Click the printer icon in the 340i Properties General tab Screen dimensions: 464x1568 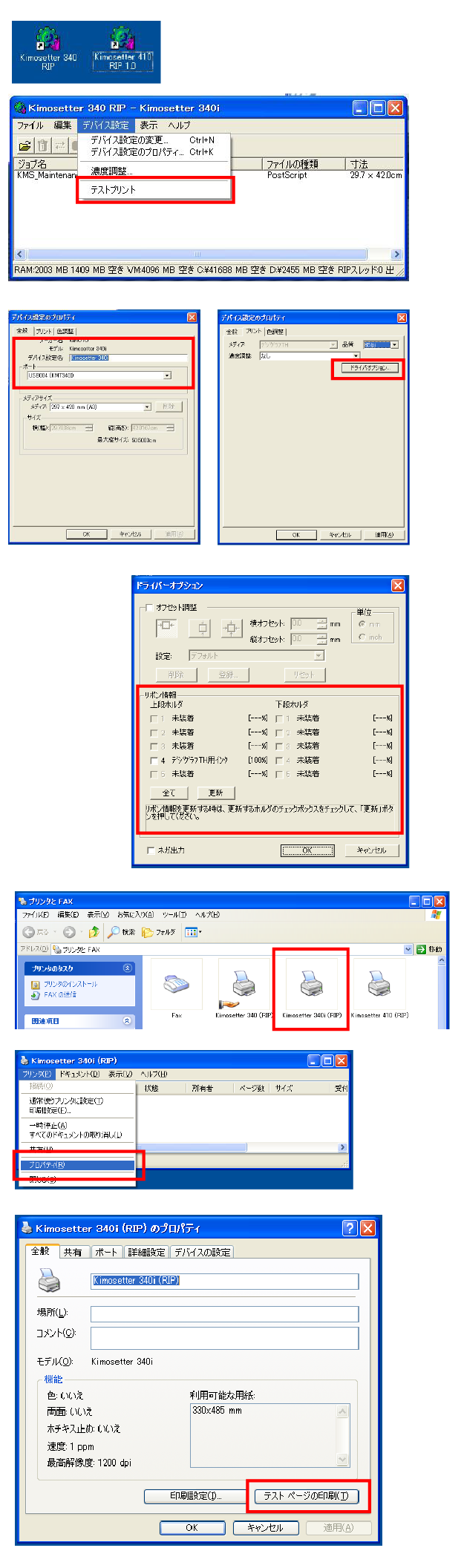(x=49, y=1280)
